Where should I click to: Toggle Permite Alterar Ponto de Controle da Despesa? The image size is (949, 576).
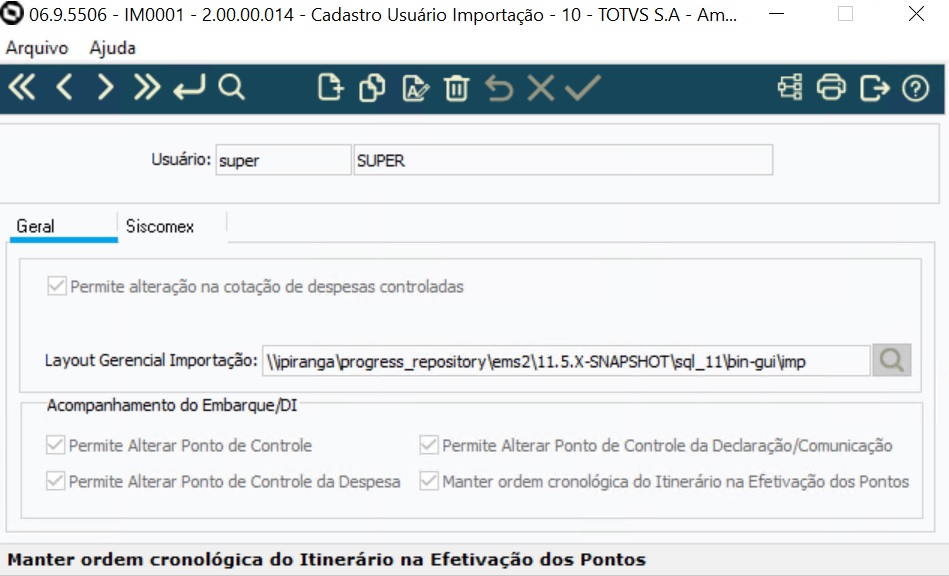tap(56, 481)
